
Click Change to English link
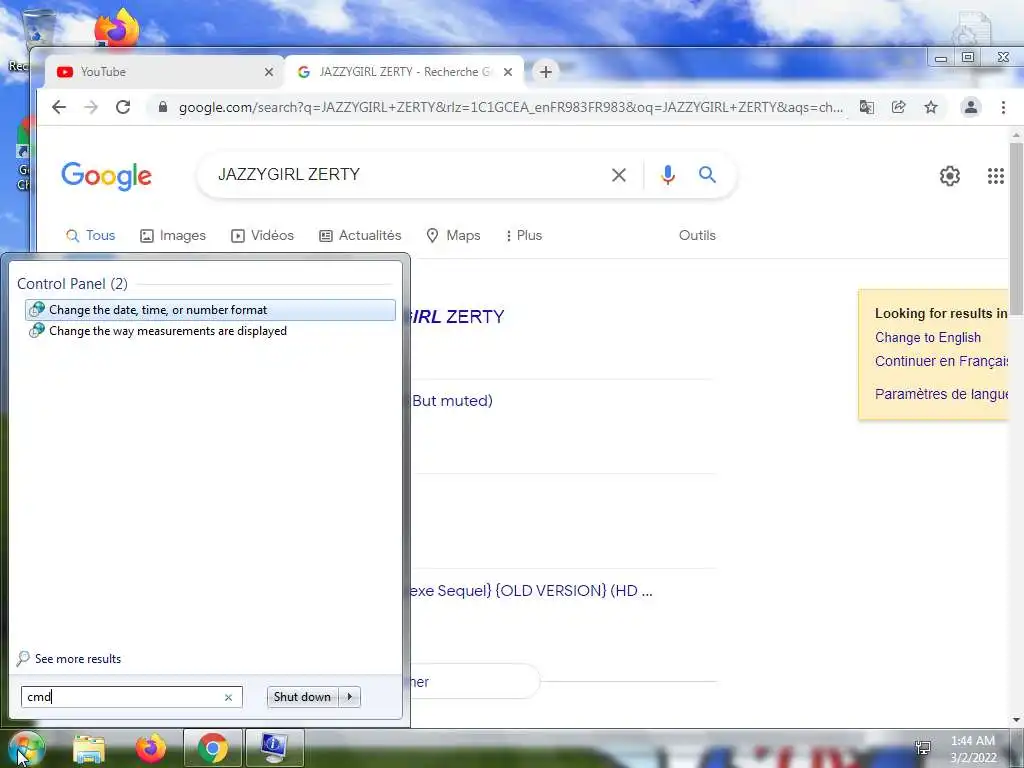click(927, 338)
